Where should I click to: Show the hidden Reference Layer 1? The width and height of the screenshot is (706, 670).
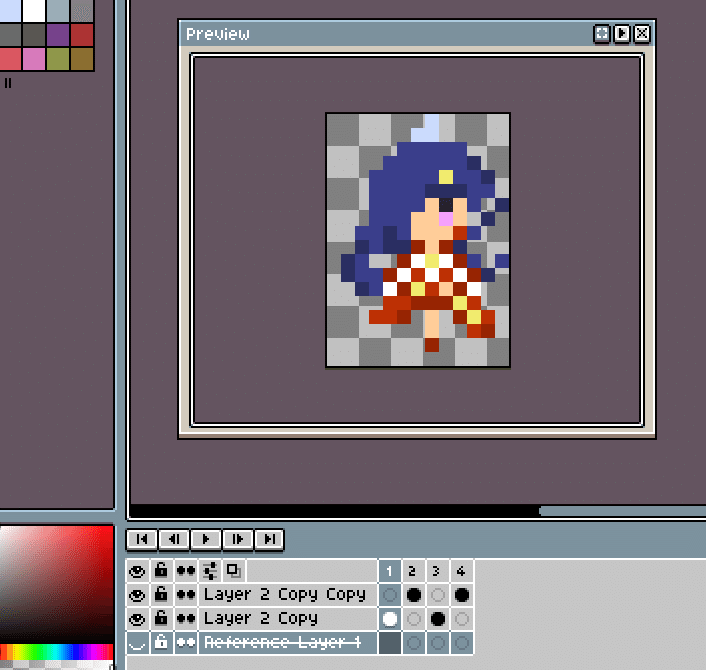[137, 643]
